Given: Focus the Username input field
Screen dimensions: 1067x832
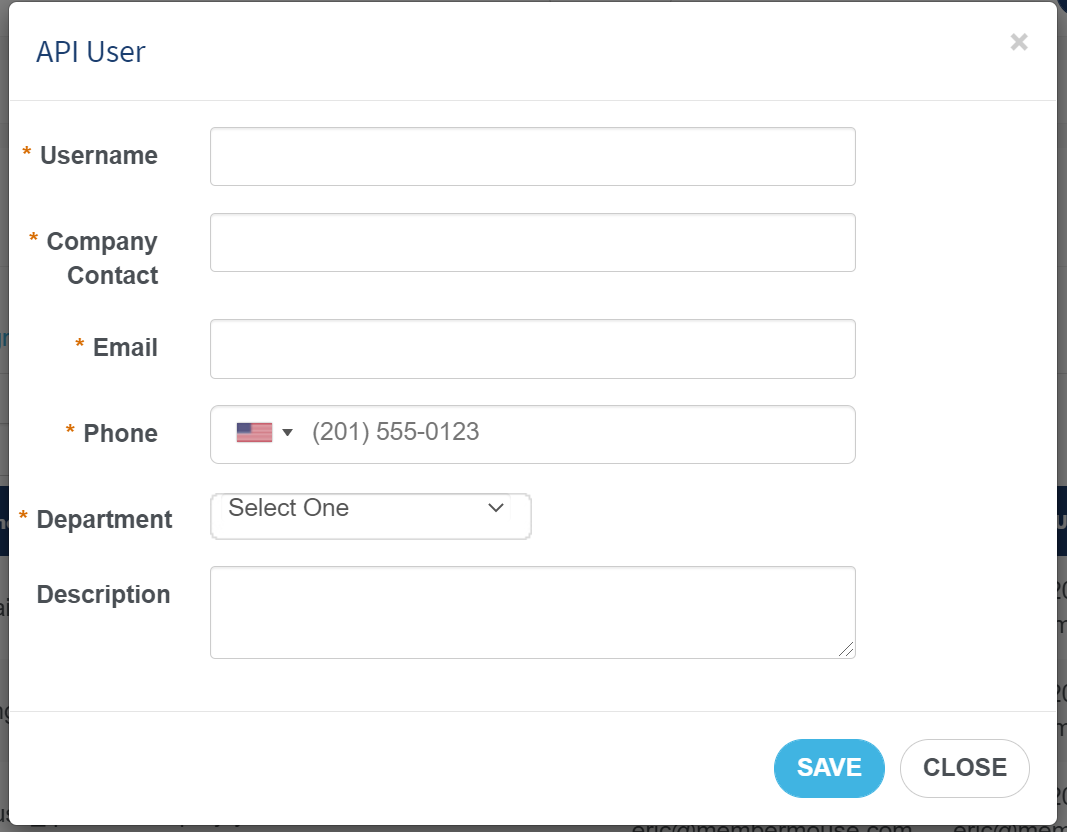Looking at the screenshot, I should [533, 156].
